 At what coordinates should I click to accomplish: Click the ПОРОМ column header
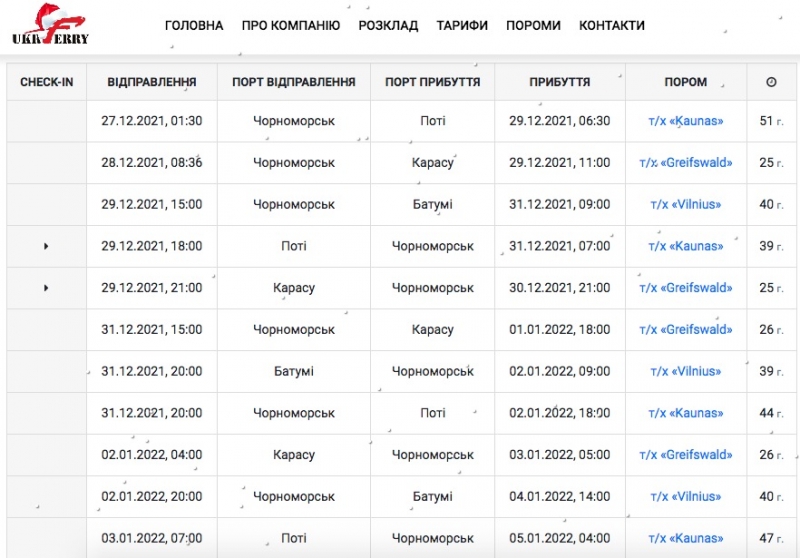click(685, 82)
